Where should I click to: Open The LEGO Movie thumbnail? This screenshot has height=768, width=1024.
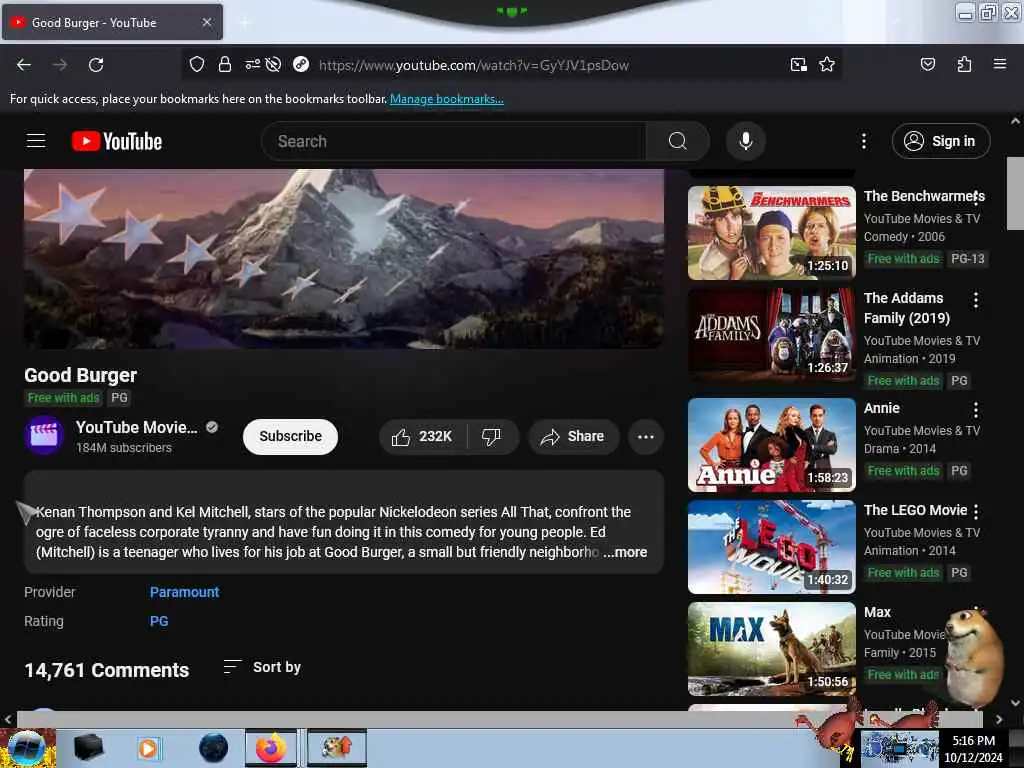[x=771, y=547]
